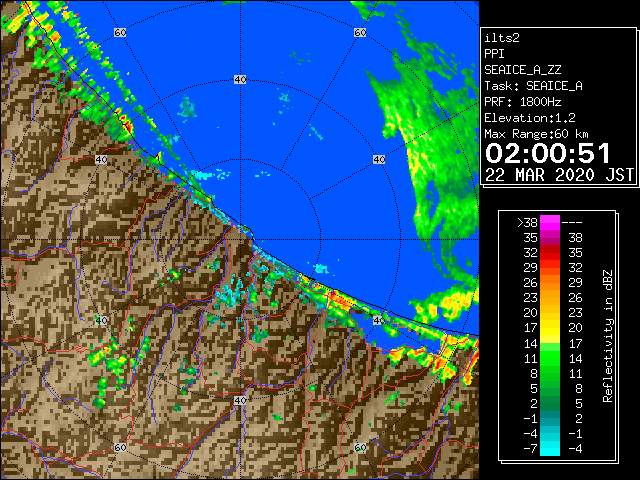The height and width of the screenshot is (480, 640).
Task: Click the "60" range label in the southwest
Action: (x=120, y=447)
